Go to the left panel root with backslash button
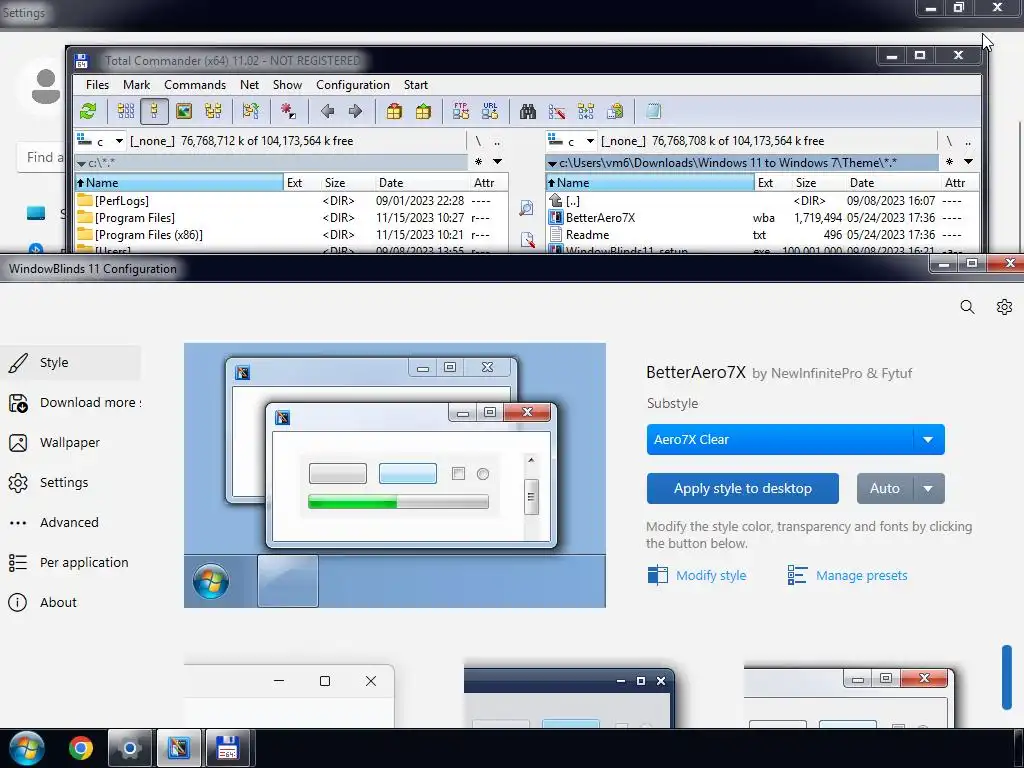The image size is (1024, 768). tap(478, 141)
